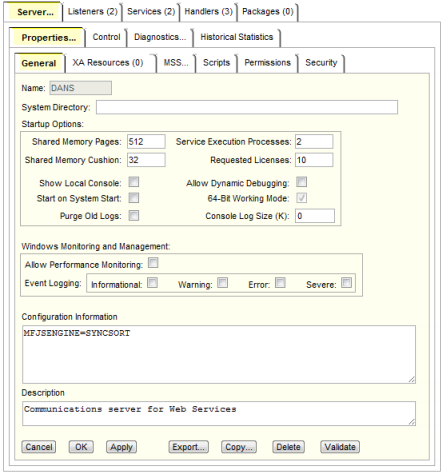This screenshot has height=473, width=442.
Task: Click the 64-Bit Working Mode checkbox
Action: [302, 198]
